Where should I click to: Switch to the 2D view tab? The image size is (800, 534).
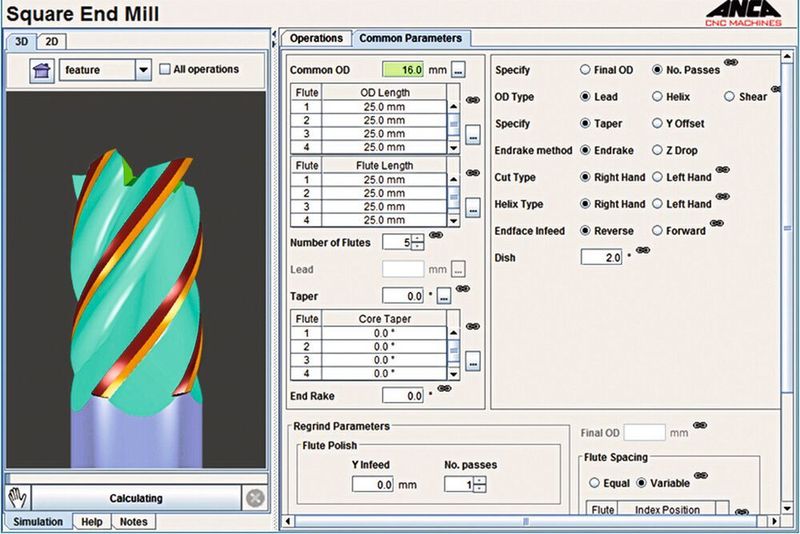(52, 41)
